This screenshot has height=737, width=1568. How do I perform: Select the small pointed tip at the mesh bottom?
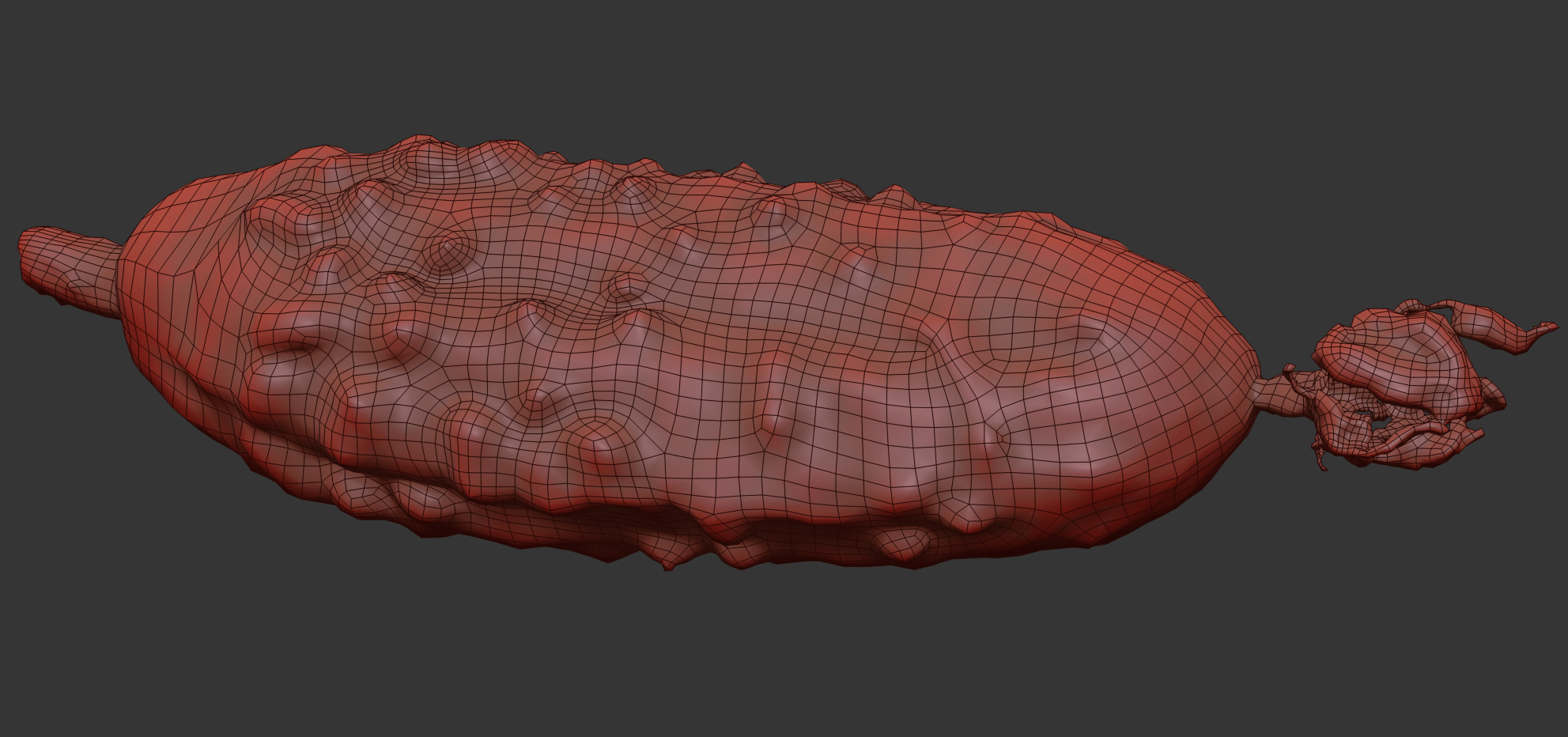[668, 565]
